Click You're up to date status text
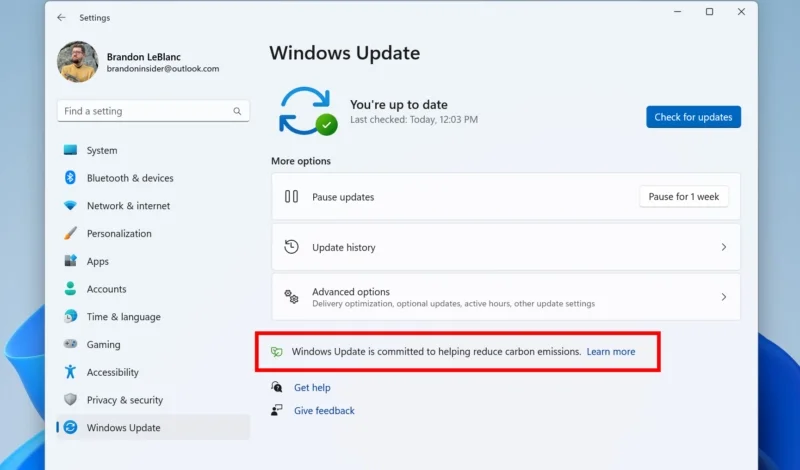Viewport: 800px width, 470px height. click(398, 105)
